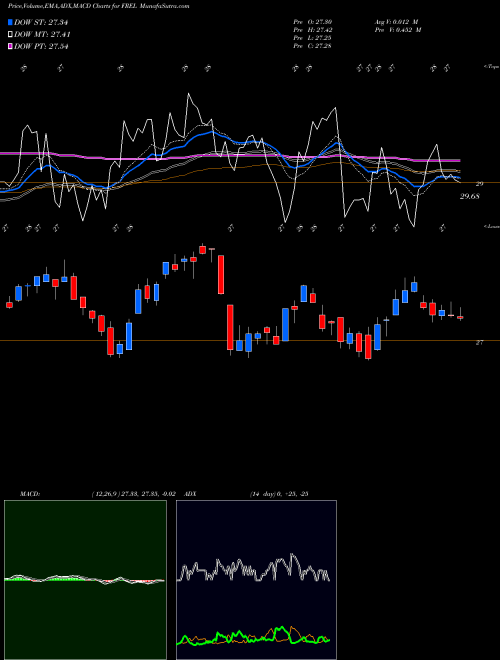Screen dimensions: 500x660
Task: Select the 'DOW PT: 27.54' legend label
Action: pos(41,46)
